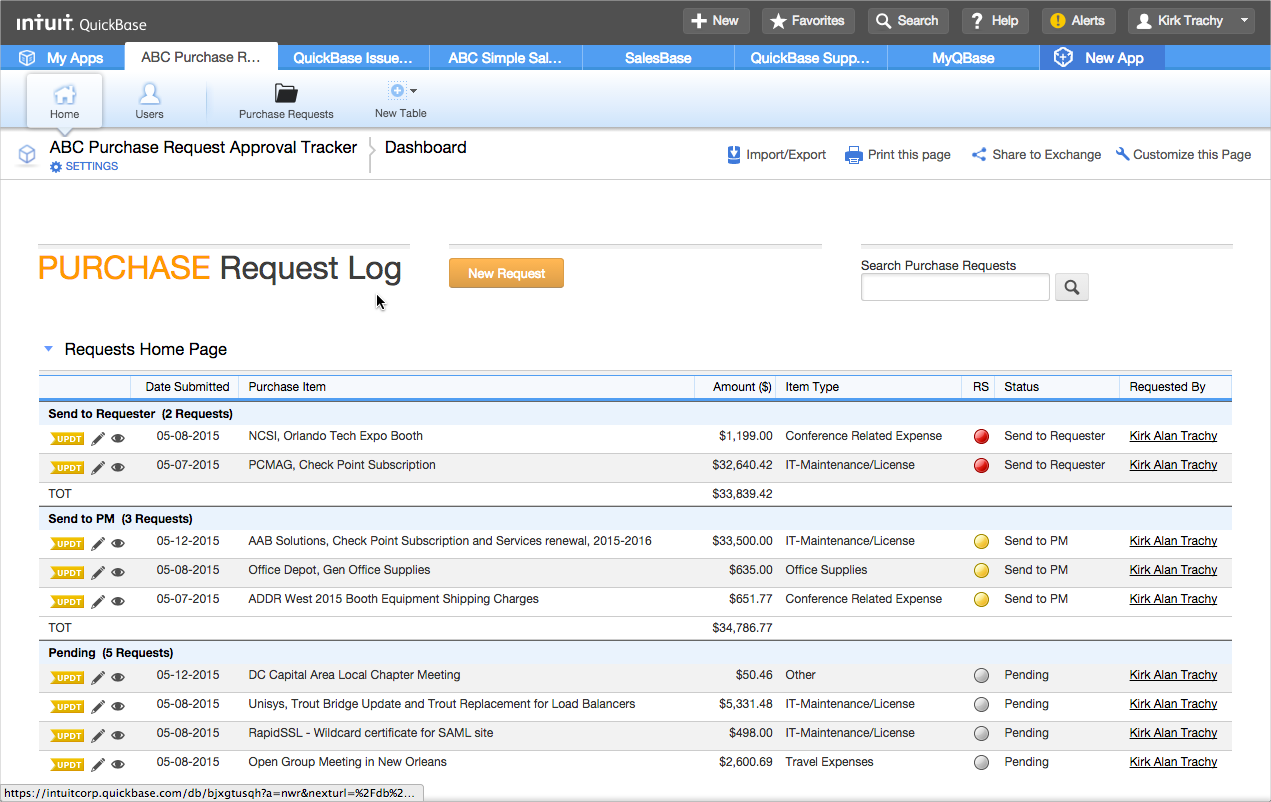Screen dimensions: 1271x802
Task: Click the Import/Export icon
Action: pyautogui.click(x=734, y=155)
